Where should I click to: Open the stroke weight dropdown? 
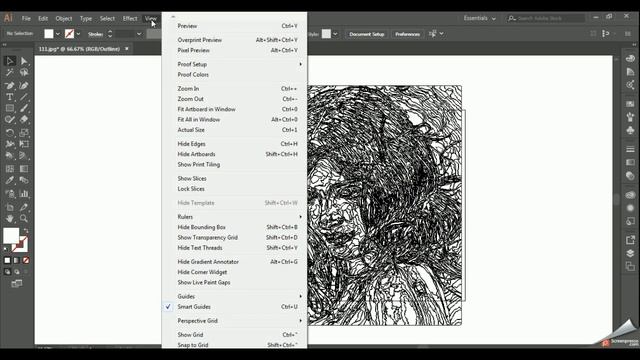tap(139, 34)
